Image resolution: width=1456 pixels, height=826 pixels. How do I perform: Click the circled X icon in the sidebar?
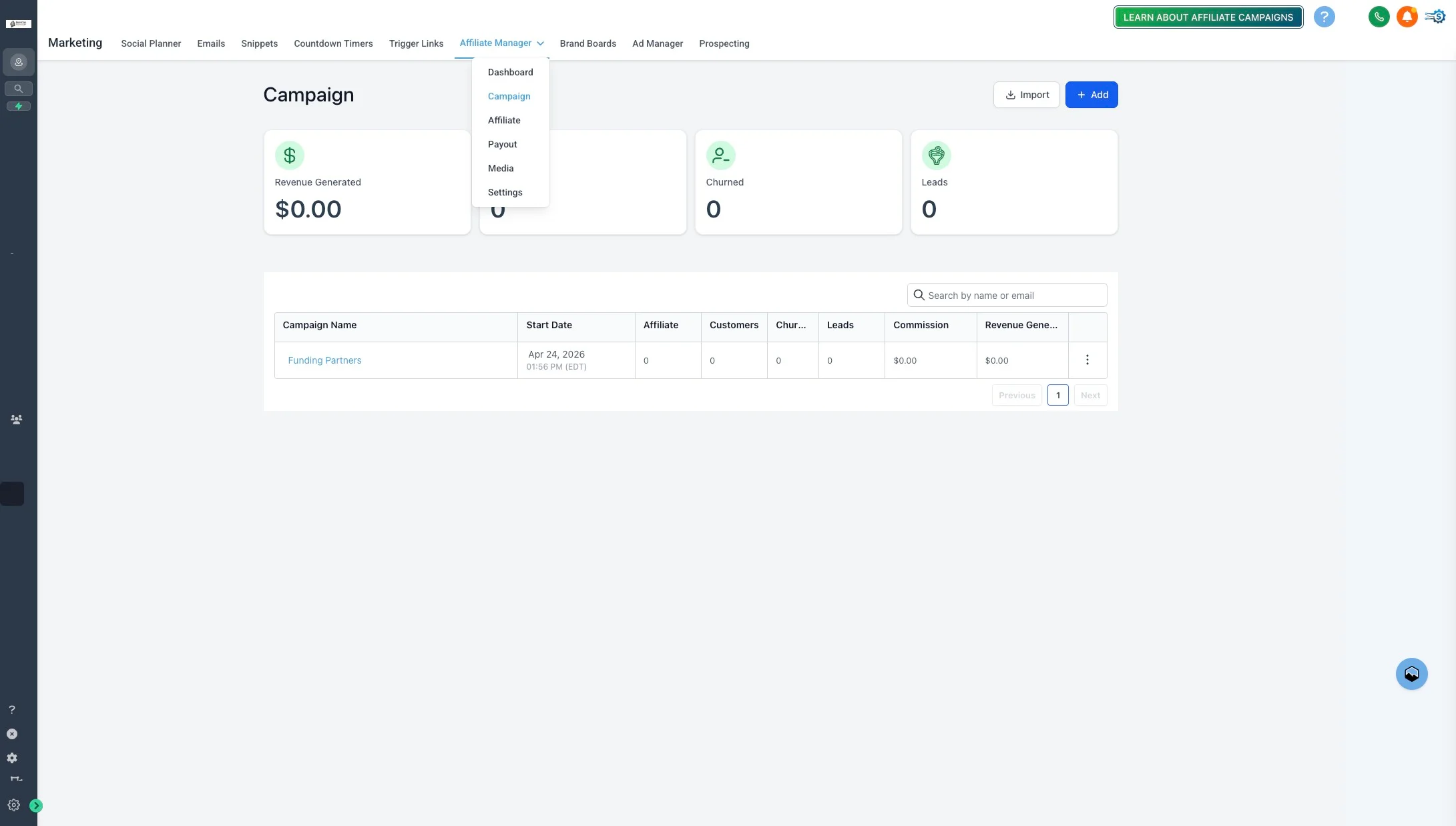tap(12, 734)
